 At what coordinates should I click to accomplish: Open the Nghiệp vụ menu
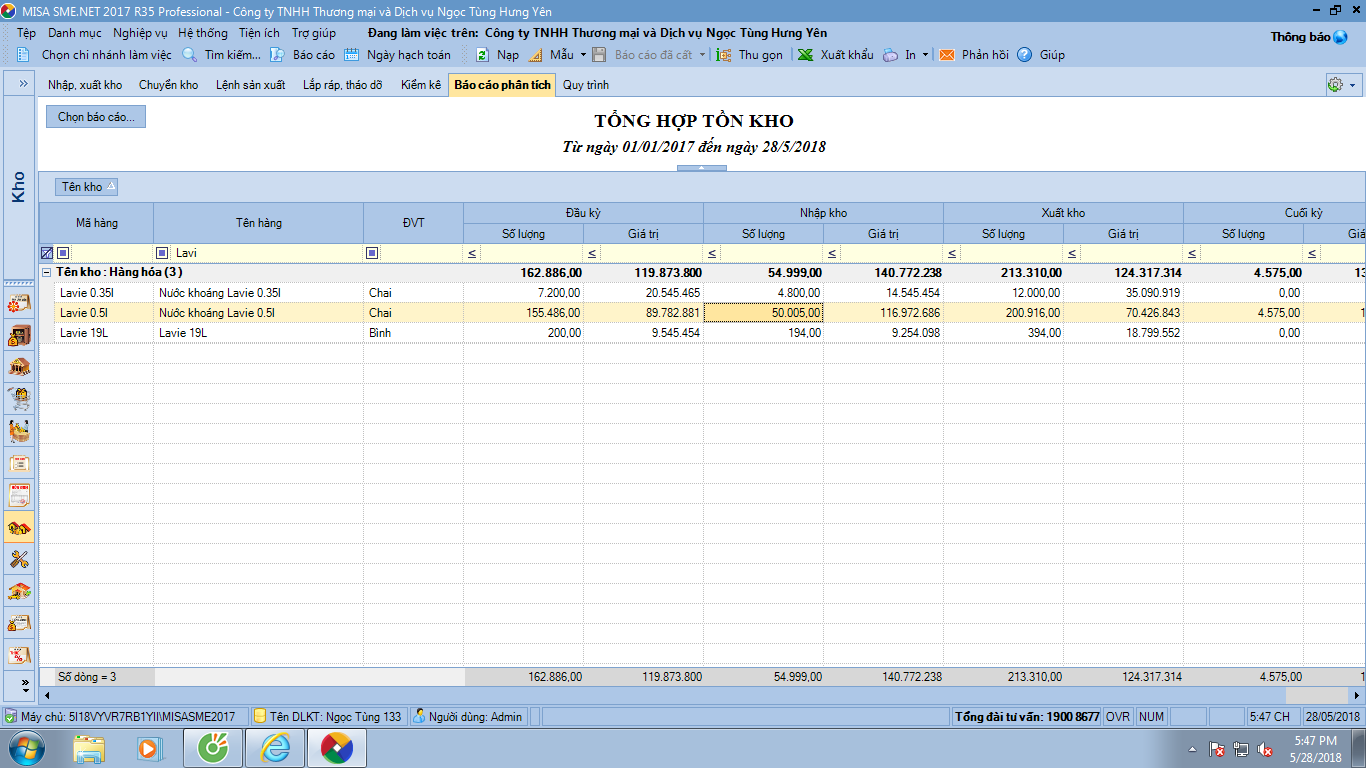[140, 33]
